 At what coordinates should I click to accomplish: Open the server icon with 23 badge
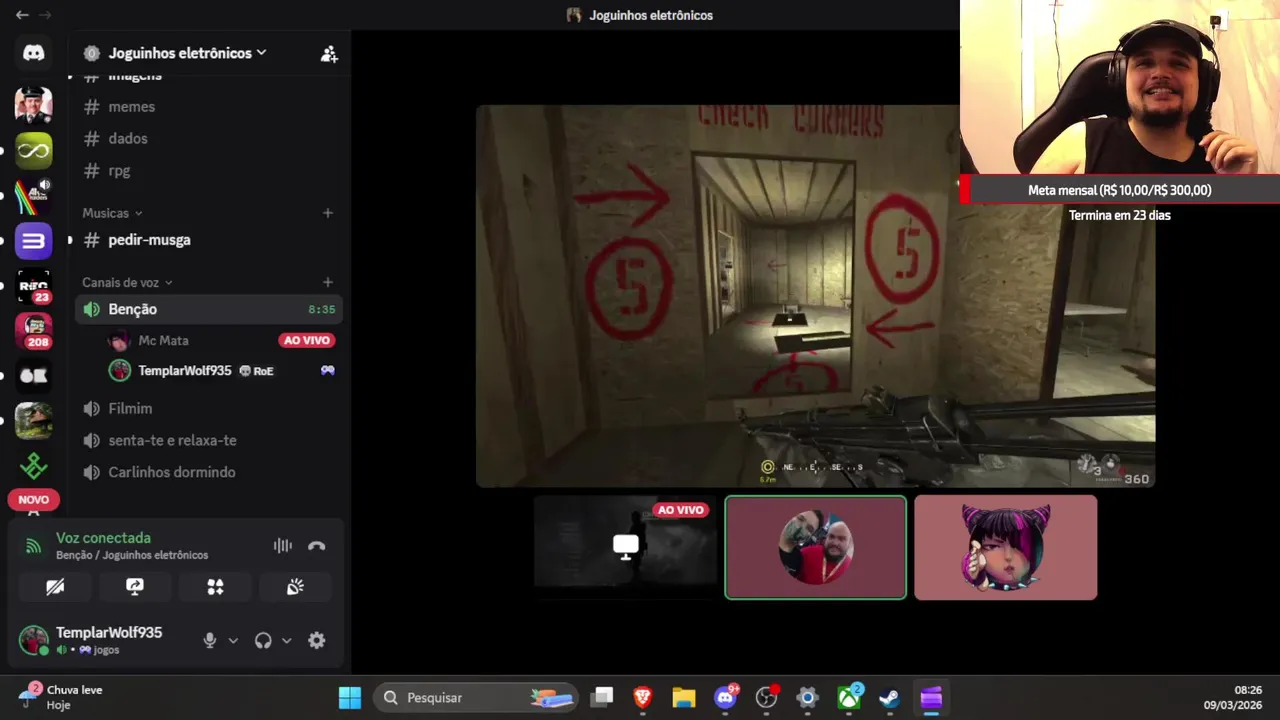(x=34, y=286)
